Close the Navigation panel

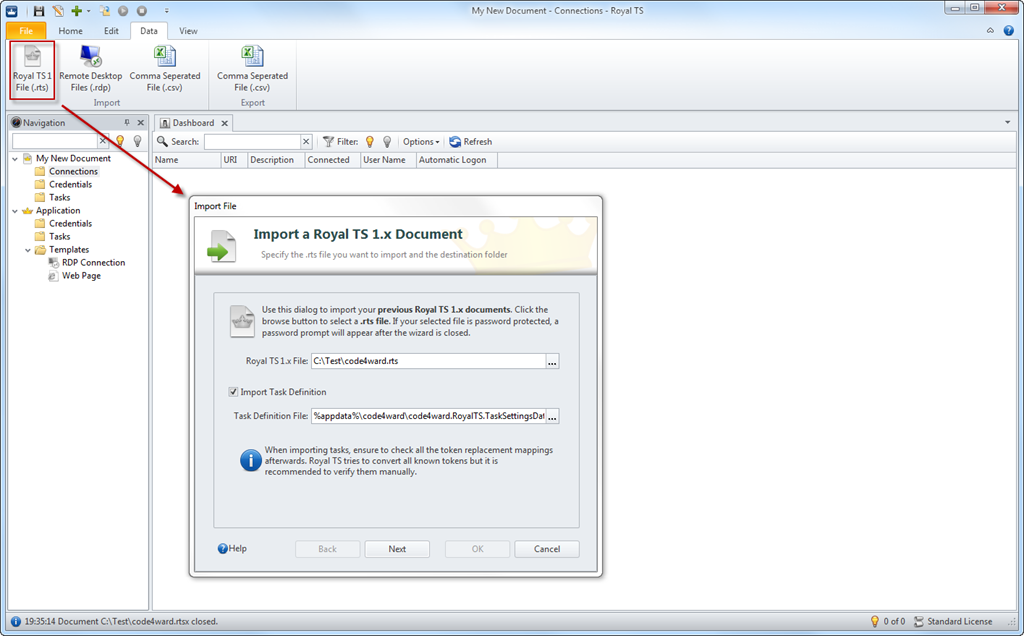click(140, 122)
